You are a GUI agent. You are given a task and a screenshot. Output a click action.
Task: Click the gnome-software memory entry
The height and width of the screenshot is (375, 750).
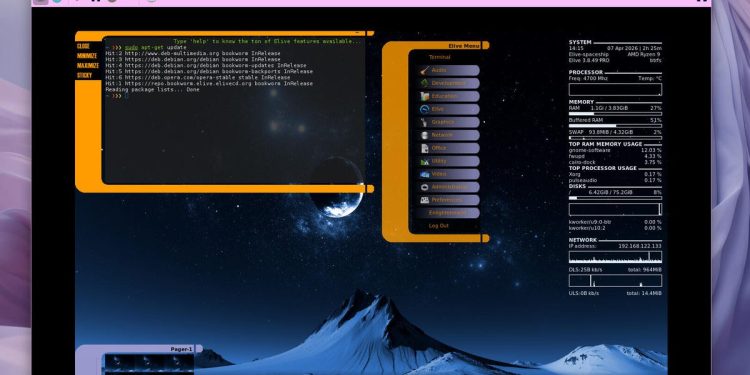click(615, 150)
